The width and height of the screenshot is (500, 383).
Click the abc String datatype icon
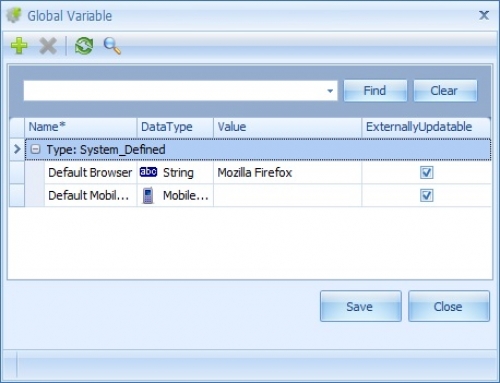click(148, 172)
